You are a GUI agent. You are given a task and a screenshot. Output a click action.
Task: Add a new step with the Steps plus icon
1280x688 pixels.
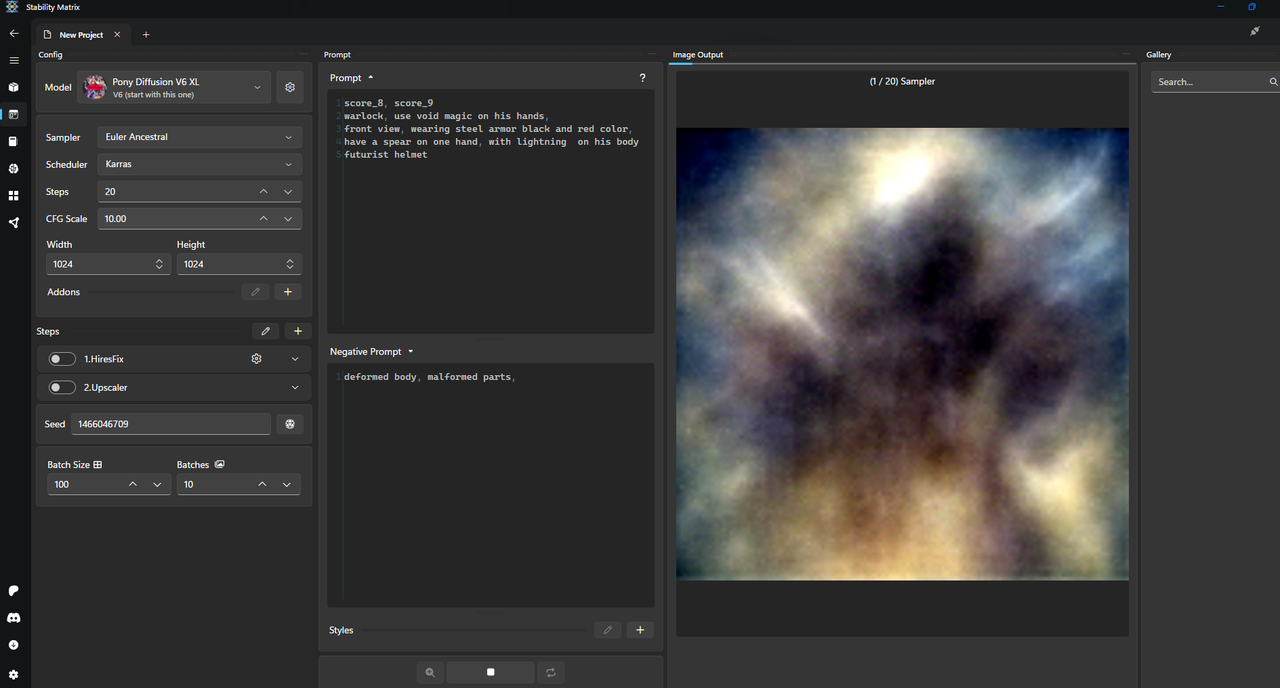[298, 331]
